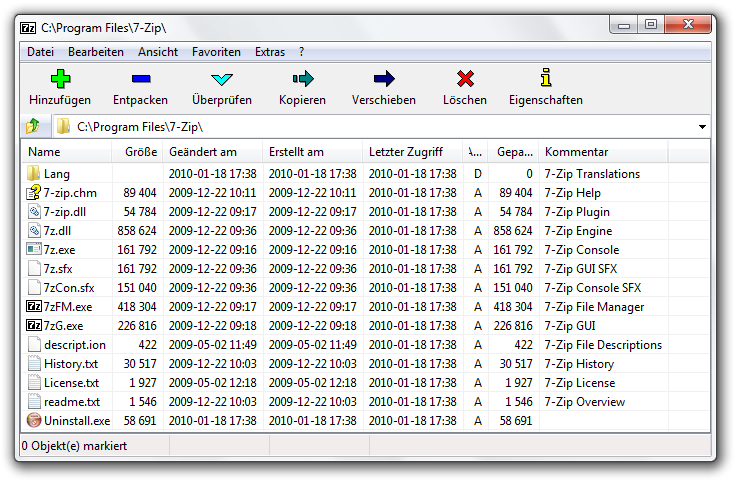Open the Bearbeiten menu
This screenshot has width=735, height=480.
click(x=96, y=52)
